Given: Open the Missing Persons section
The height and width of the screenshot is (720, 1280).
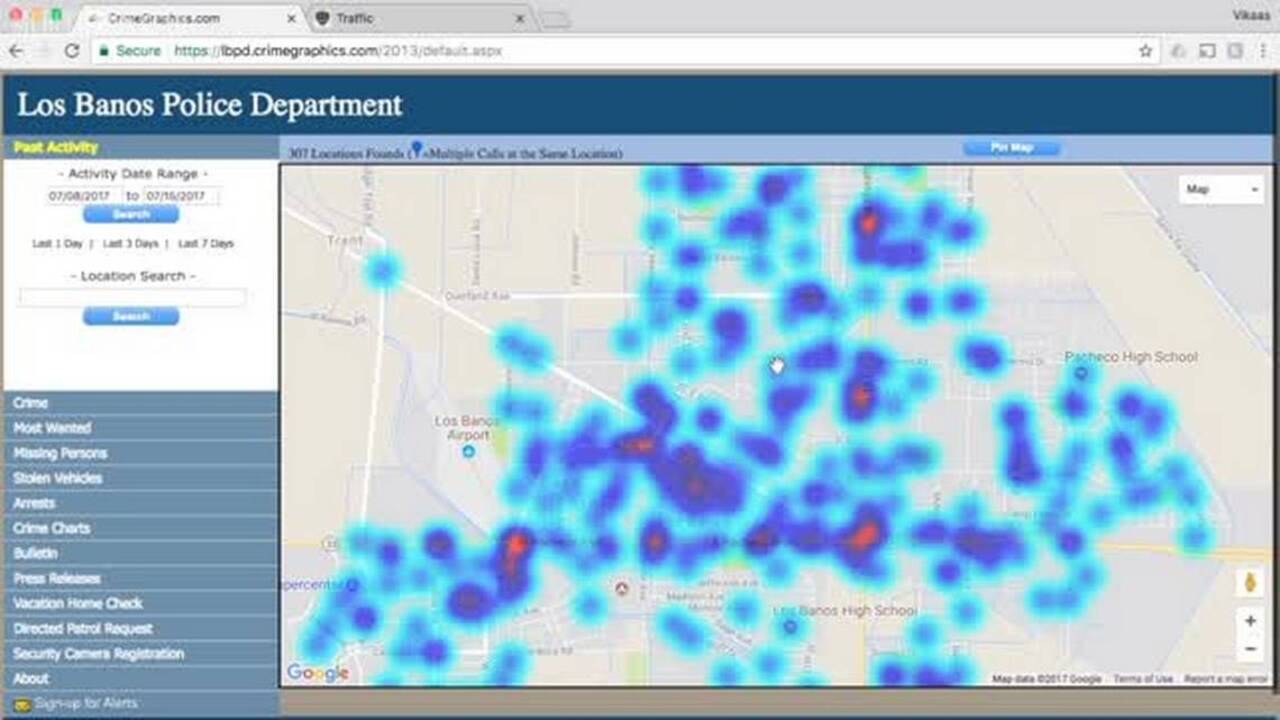Looking at the screenshot, I should tap(140, 453).
